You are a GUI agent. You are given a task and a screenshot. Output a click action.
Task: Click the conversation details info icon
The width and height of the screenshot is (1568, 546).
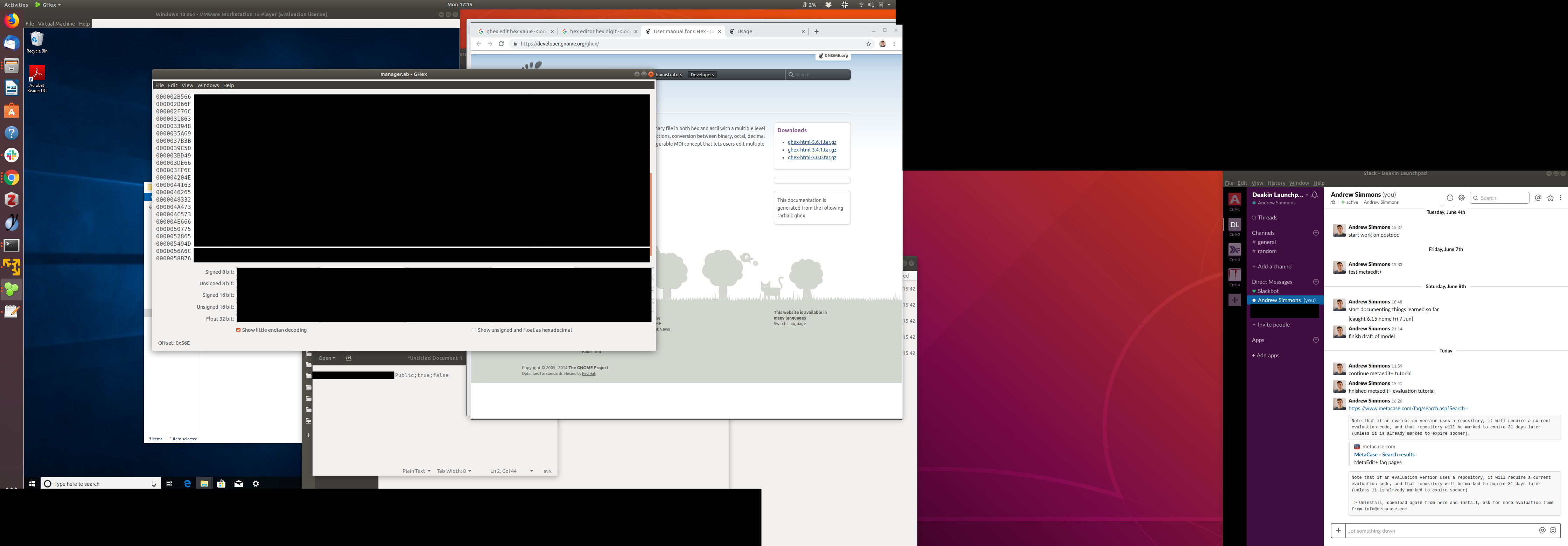pyautogui.click(x=1450, y=198)
